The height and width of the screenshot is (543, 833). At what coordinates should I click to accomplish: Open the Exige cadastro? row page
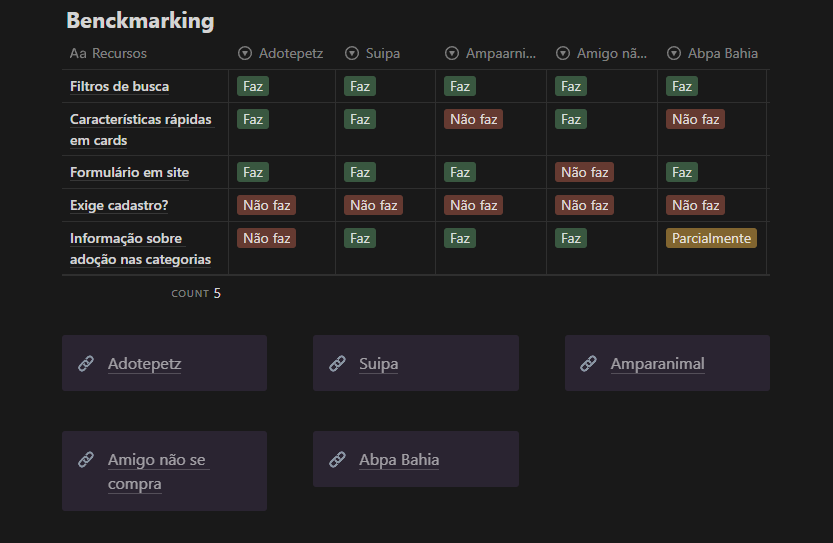(119, 206)
